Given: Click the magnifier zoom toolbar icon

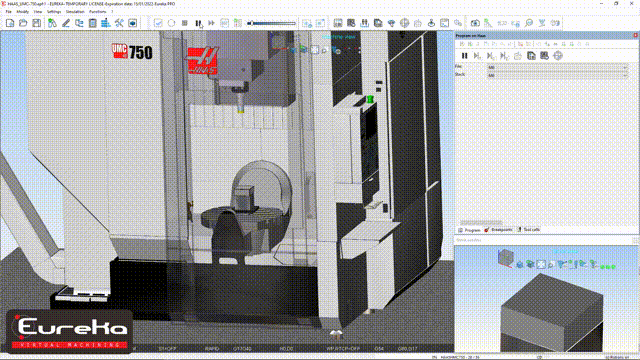Looking at the screenshot, I should click(x=529, y=23).
